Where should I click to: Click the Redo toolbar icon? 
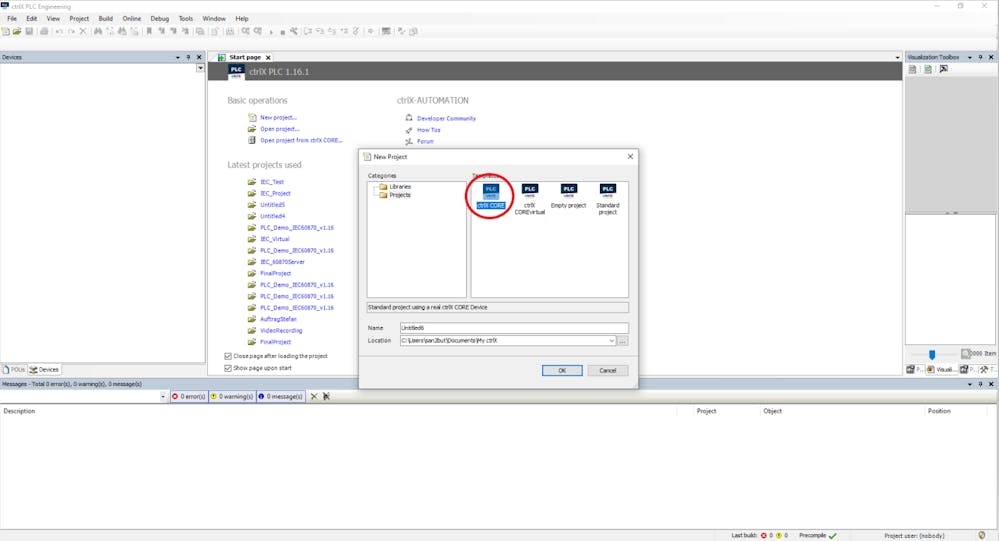71,31
